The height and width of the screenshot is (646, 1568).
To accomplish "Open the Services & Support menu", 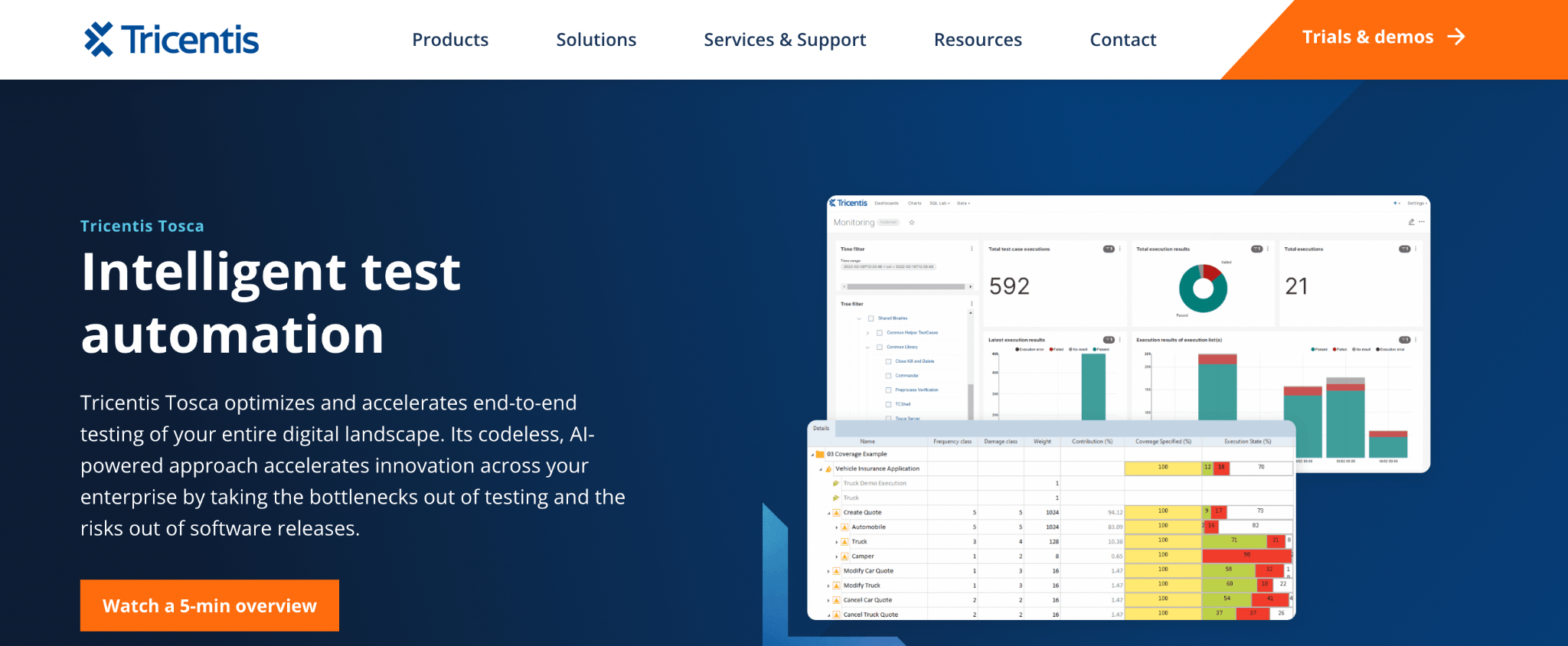I will click(x=785, y=40).
